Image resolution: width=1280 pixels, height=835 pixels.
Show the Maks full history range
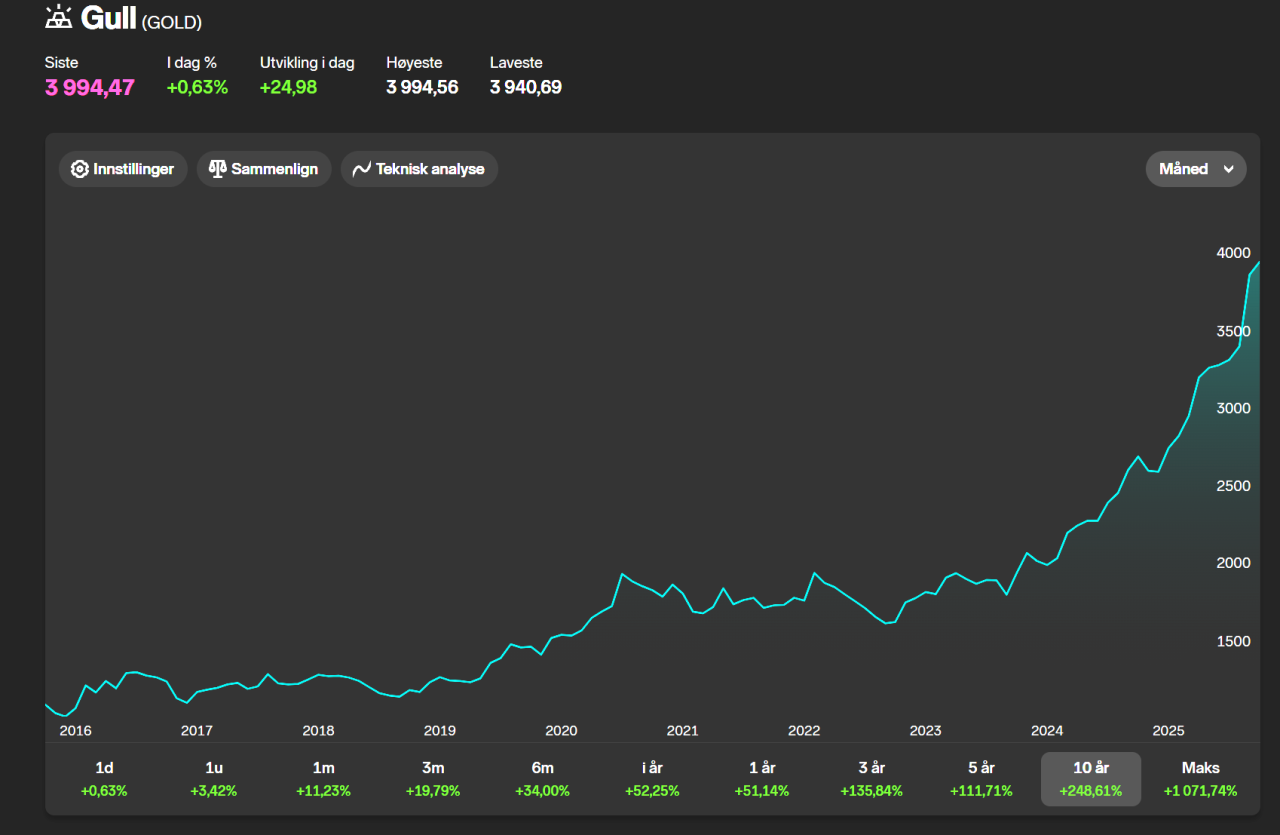[1200, 779]
